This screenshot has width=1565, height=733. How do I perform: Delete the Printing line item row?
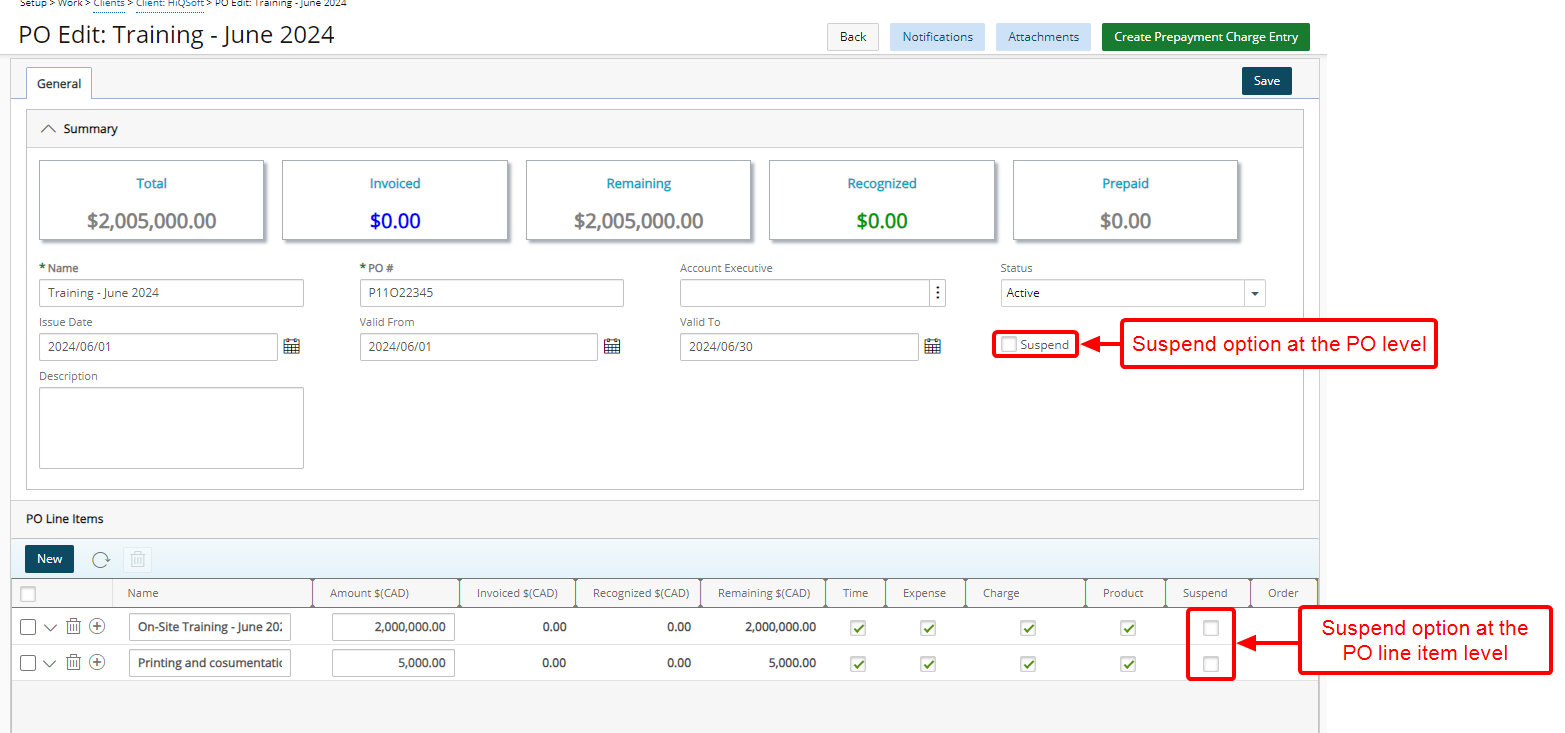pos(73,662)
